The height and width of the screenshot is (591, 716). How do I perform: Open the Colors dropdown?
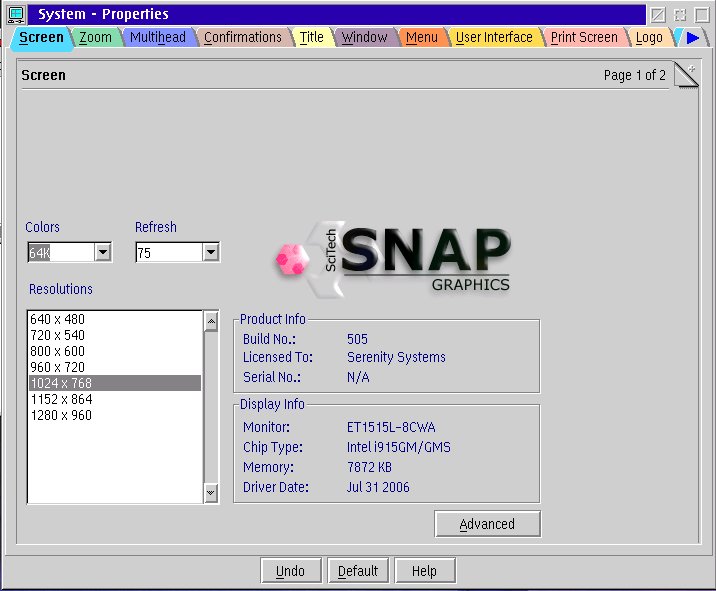pos(102,253)
